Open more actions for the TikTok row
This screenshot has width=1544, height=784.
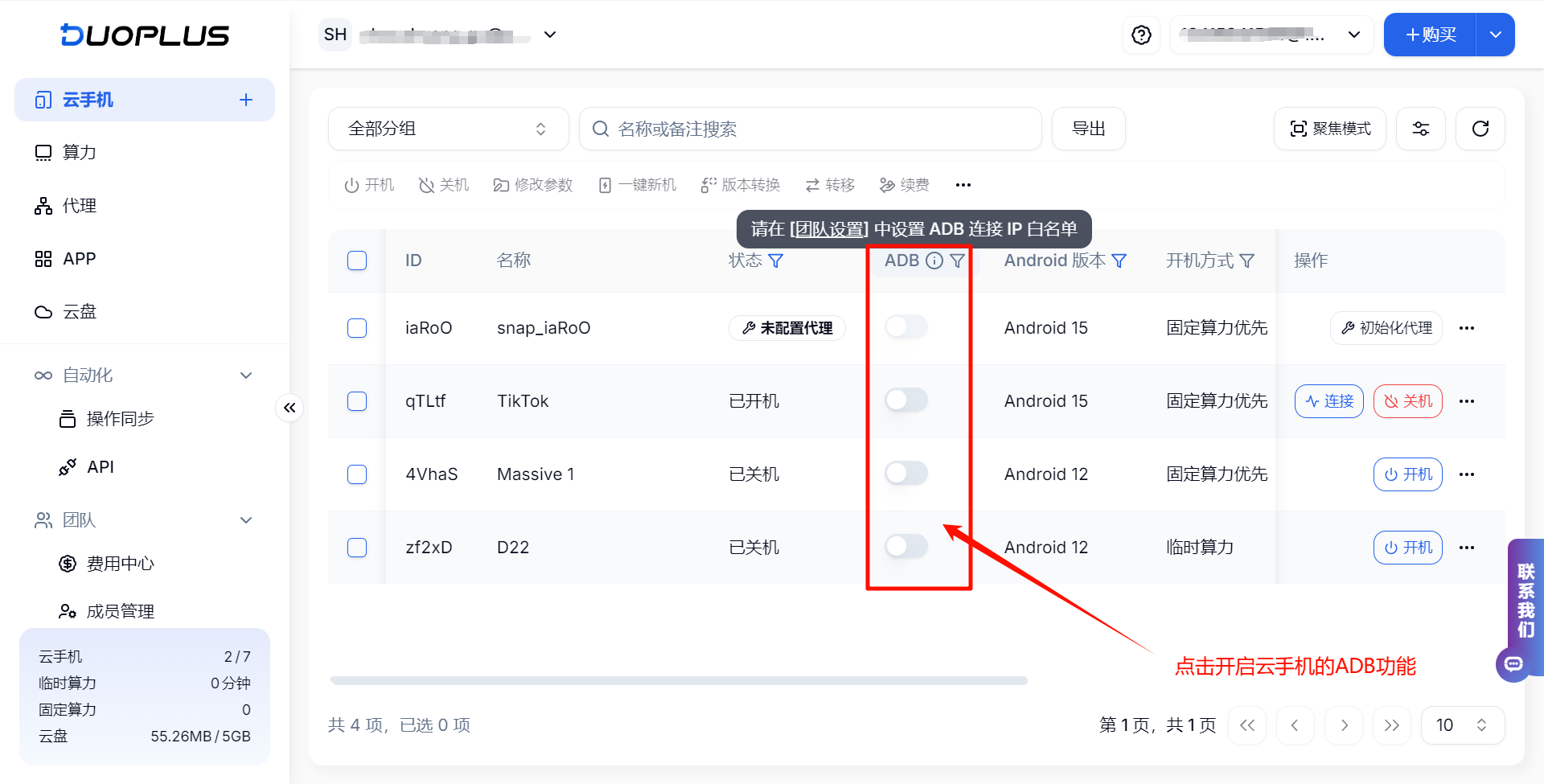pyautogui.click(x=1467, y=401)
